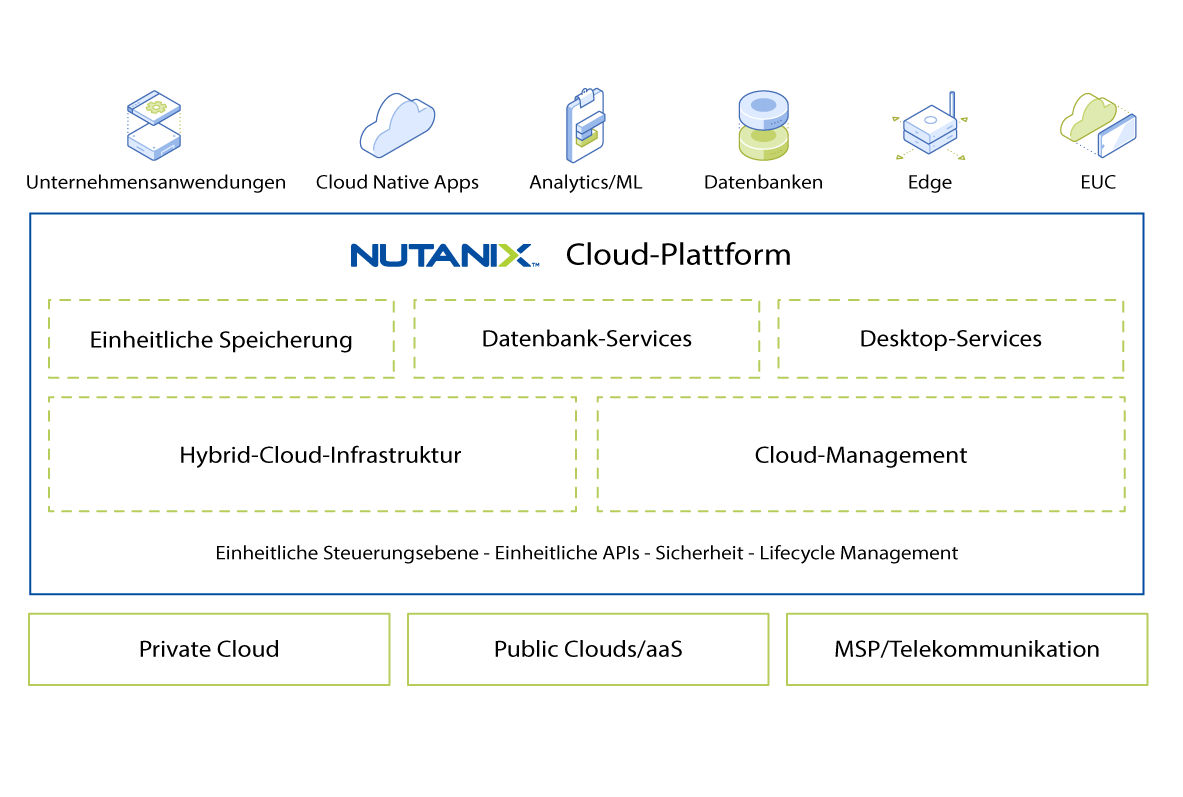Open the Hybrid-Cloud-Infrastruktur box

(x=312, y=454)
